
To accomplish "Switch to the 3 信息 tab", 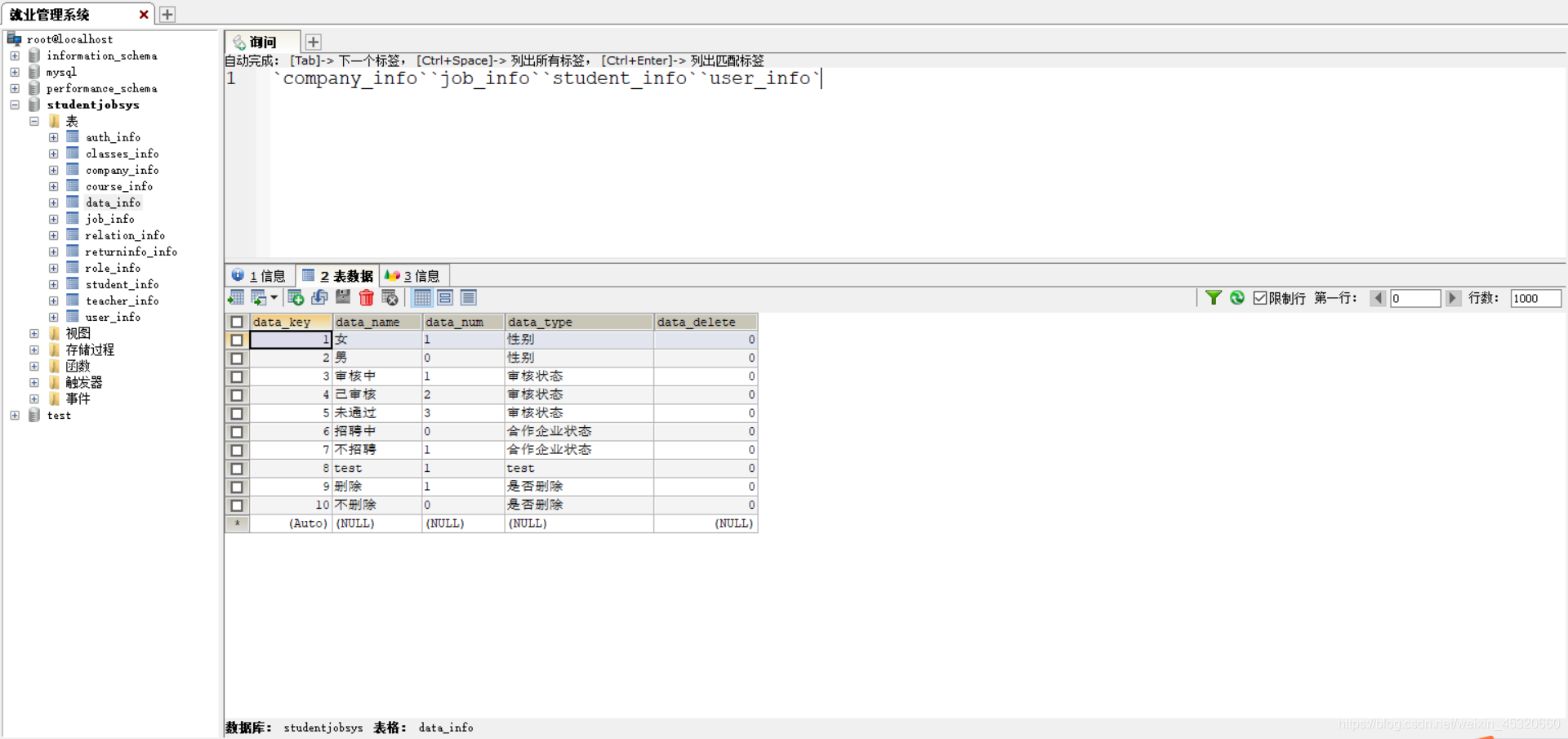I will tap(413, 276).
